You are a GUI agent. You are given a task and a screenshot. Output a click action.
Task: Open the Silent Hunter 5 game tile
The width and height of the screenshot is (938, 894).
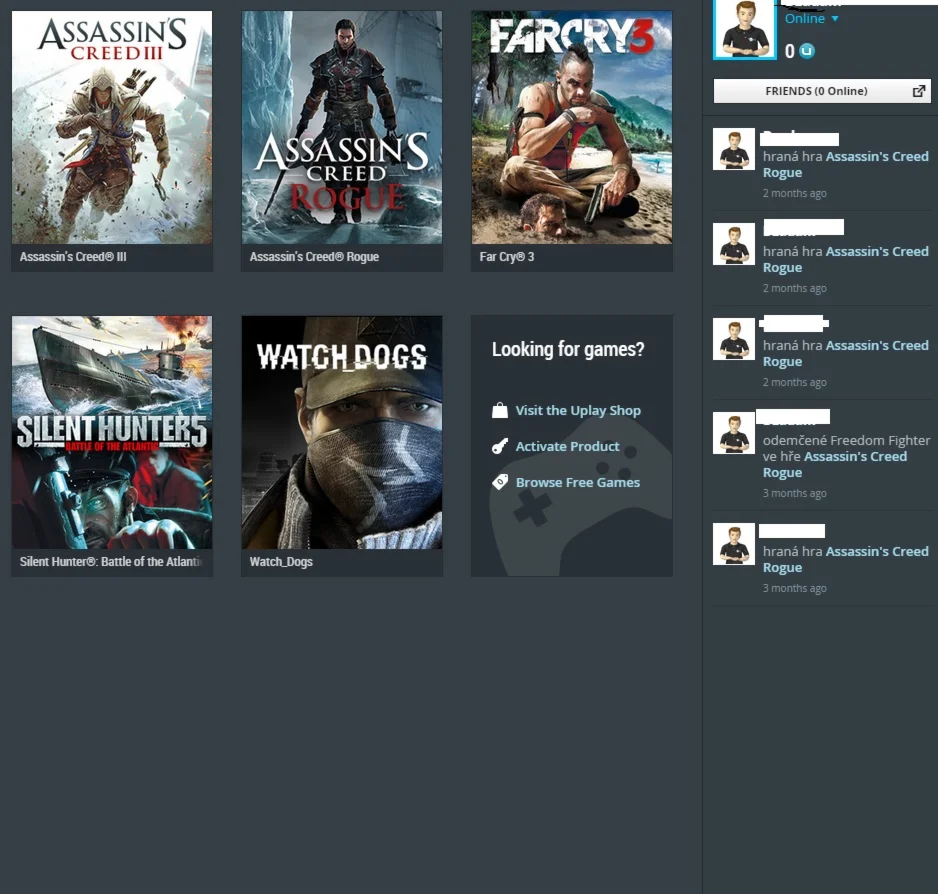pyautogui.click(x=111, y=432)
